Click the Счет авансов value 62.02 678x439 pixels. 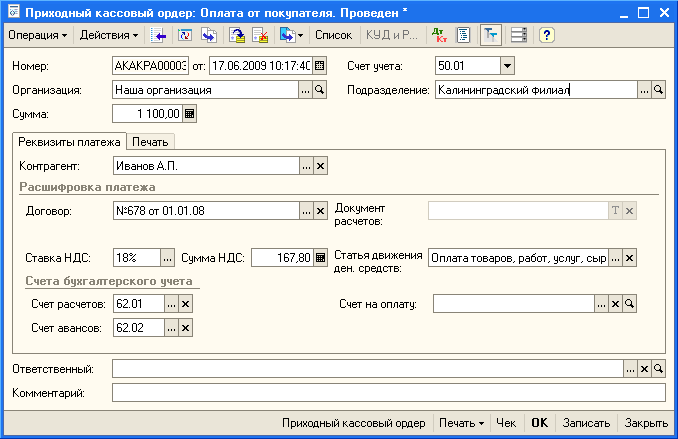[139, 328]
